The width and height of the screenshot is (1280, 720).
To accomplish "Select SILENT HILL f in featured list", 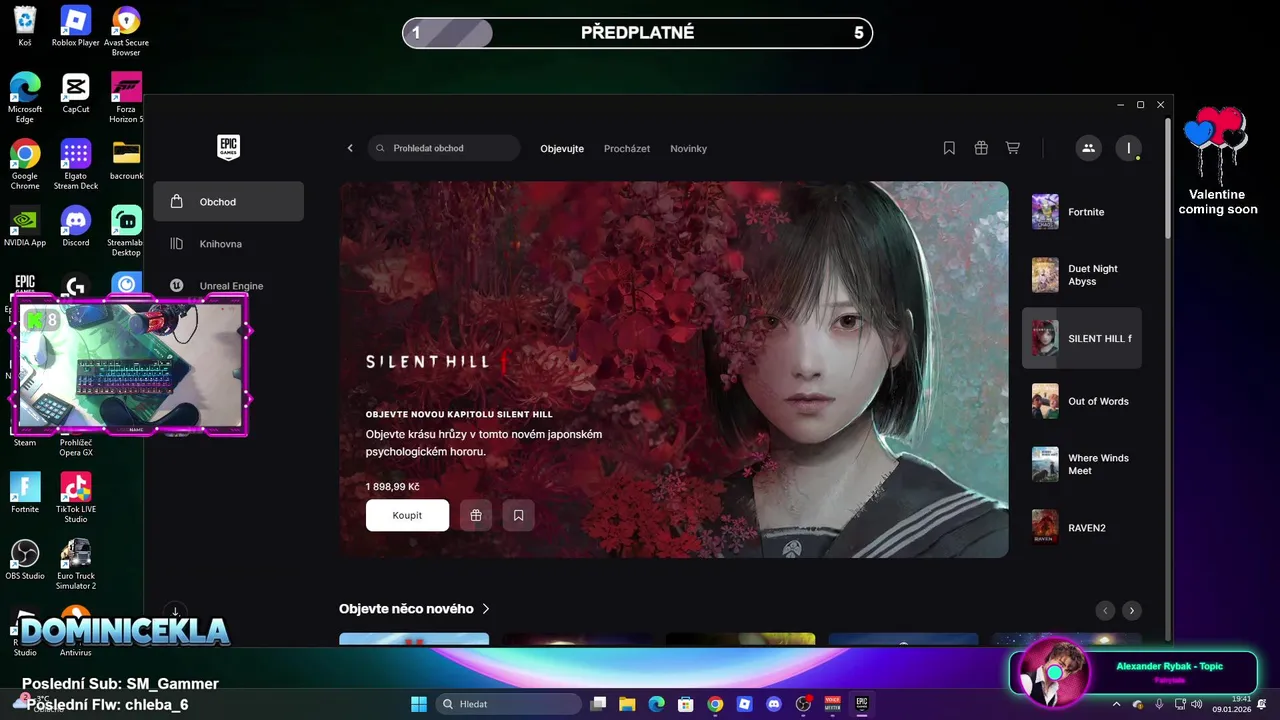I will pos(1081,338).
